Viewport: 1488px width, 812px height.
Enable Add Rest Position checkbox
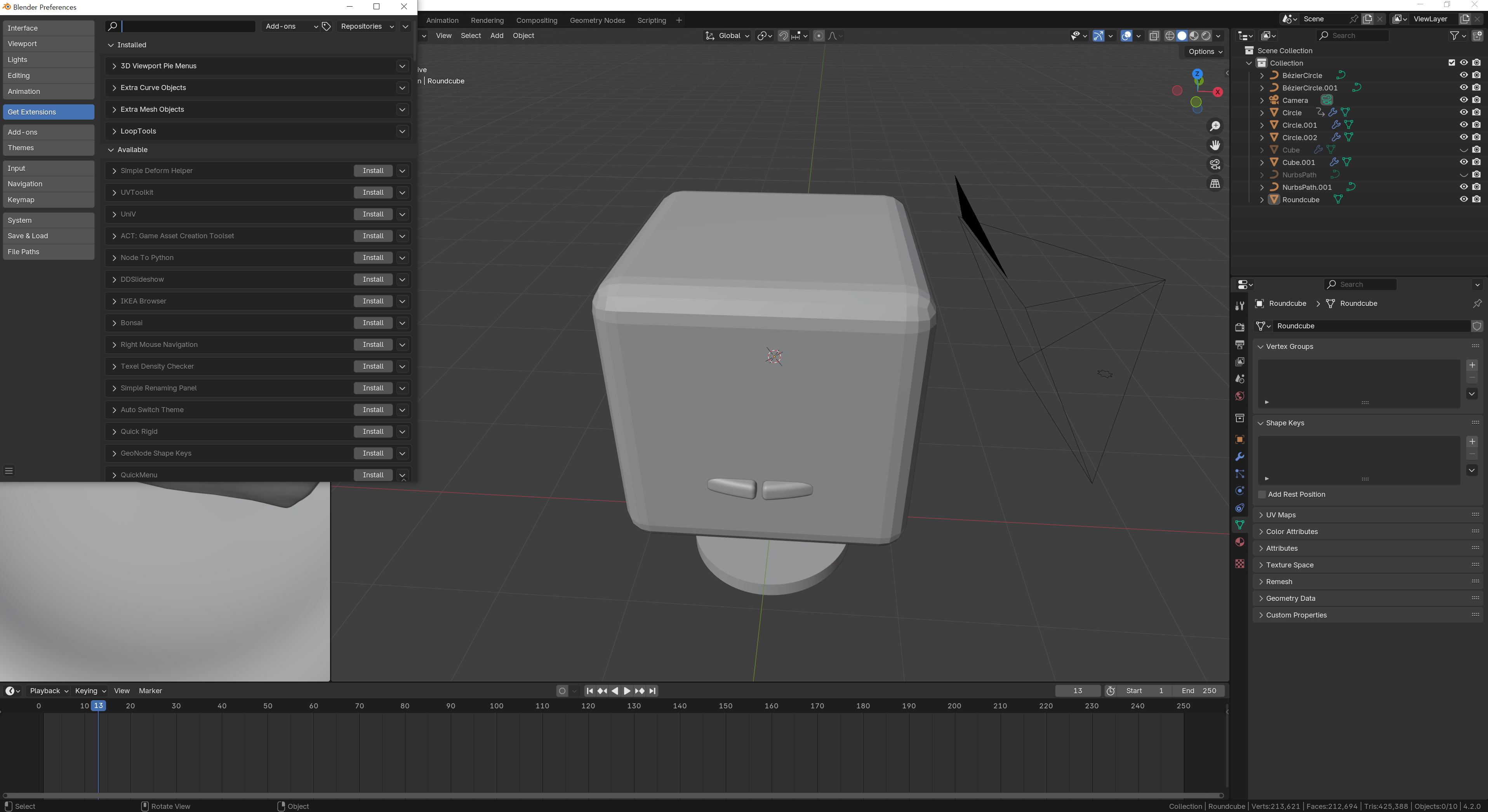click(x=1262, y=494)
